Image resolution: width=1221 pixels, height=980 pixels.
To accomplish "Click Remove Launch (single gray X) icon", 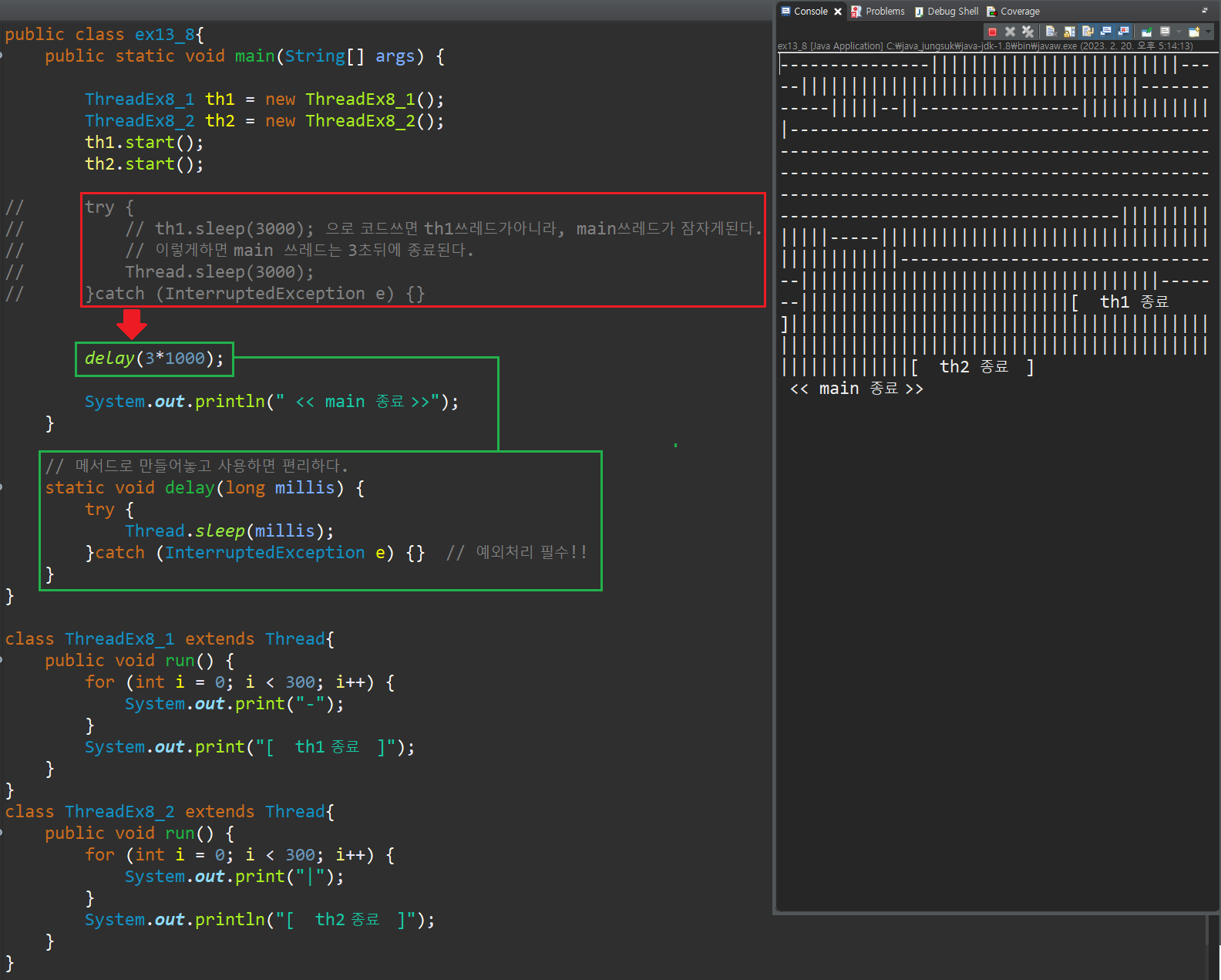I will 1010,32.
